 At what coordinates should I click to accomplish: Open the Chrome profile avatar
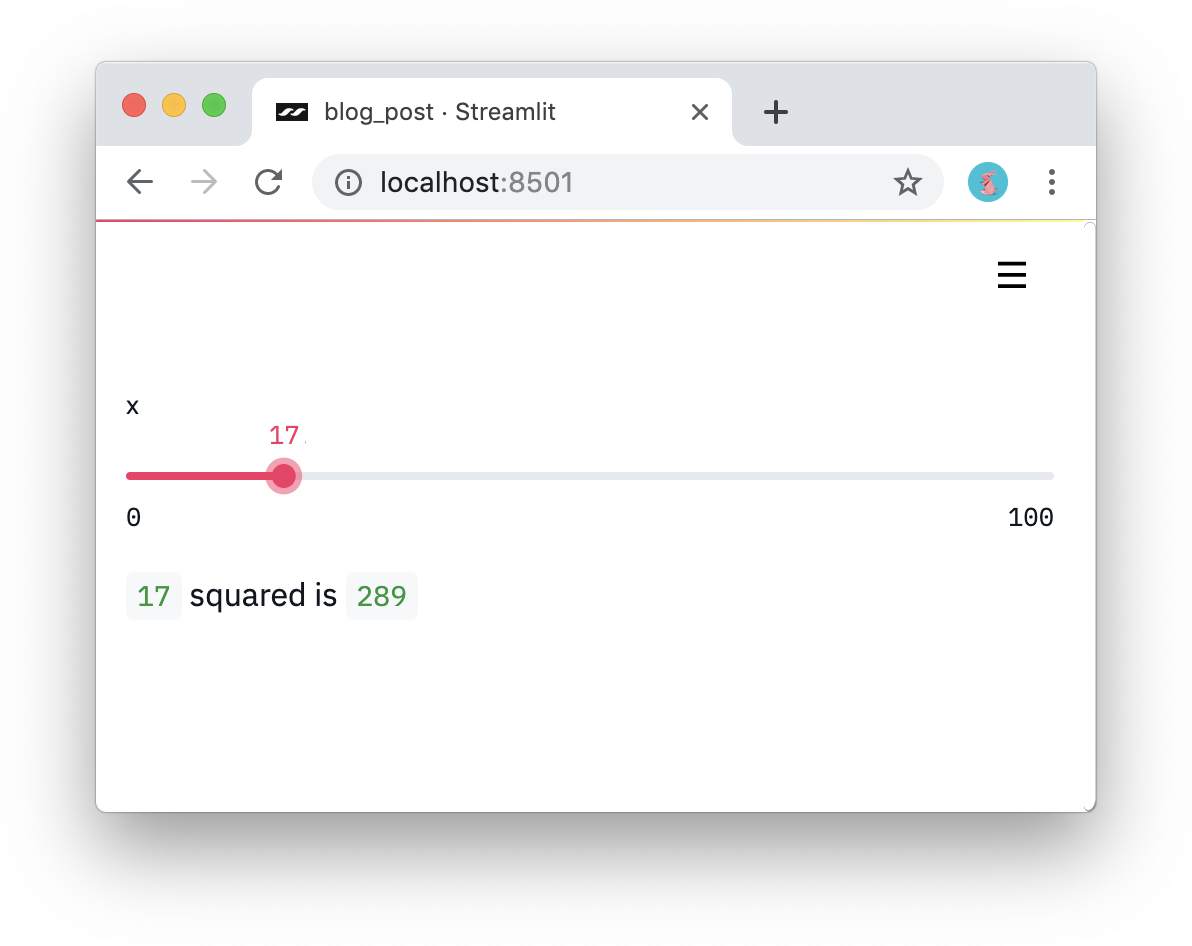pos(988,182)
